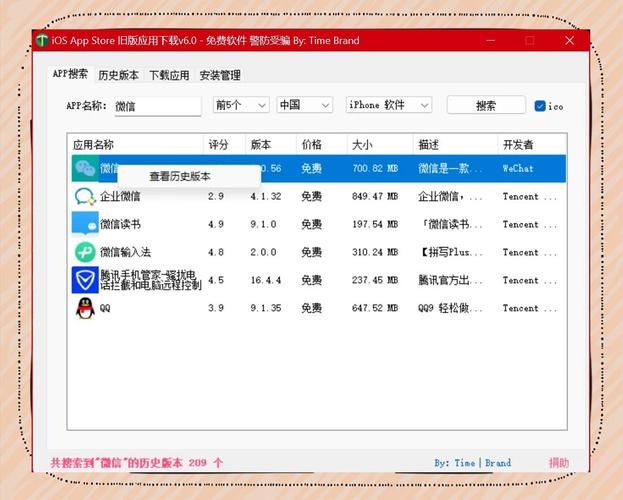Sort by the 应用名称 column header
The height and width of the screenshot is (500, 623).
[135, 145]
